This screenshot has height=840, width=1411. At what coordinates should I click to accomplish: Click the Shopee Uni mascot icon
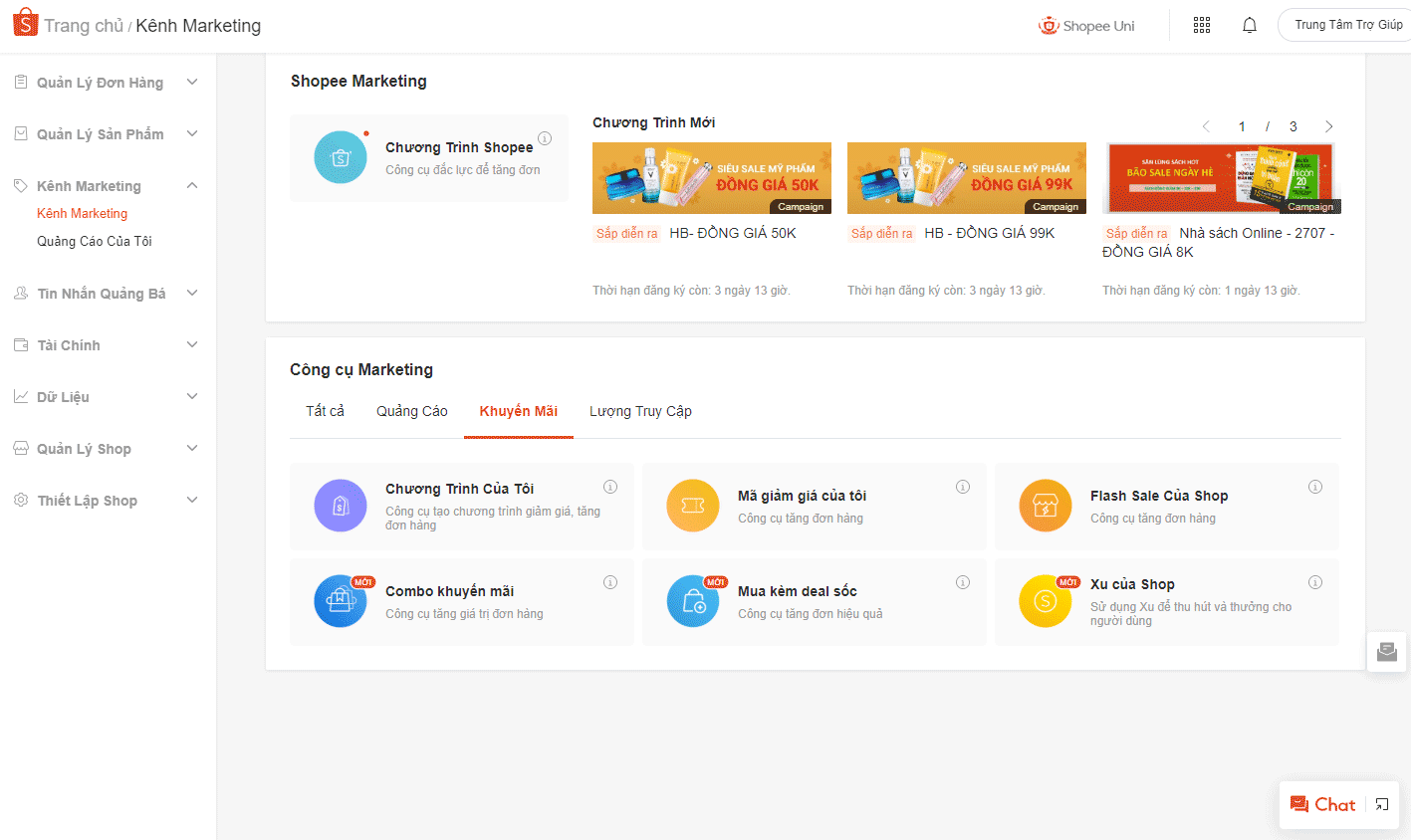pyautogui.click(x=1049, y=25)
